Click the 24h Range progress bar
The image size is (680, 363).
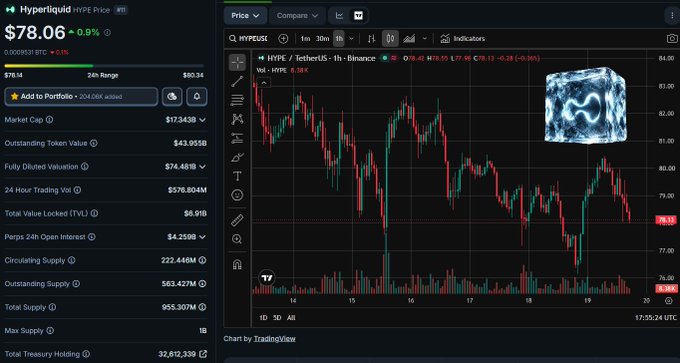click(104, 65)
